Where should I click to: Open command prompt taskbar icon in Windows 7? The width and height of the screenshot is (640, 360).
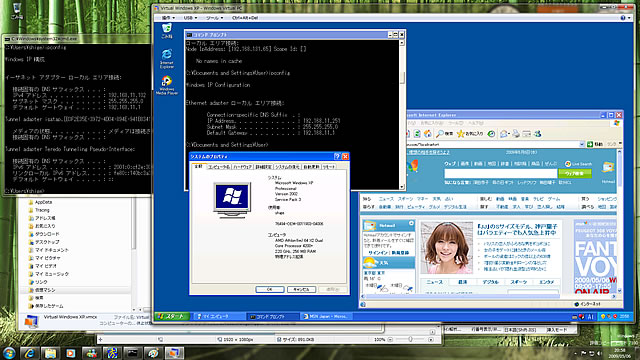pos(132,353)
